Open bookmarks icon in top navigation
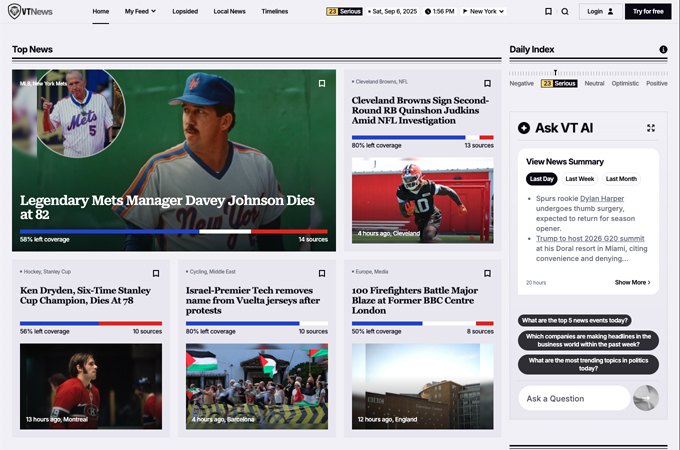Viewport: 680px width, 450px height. click(x=548, y=12)
